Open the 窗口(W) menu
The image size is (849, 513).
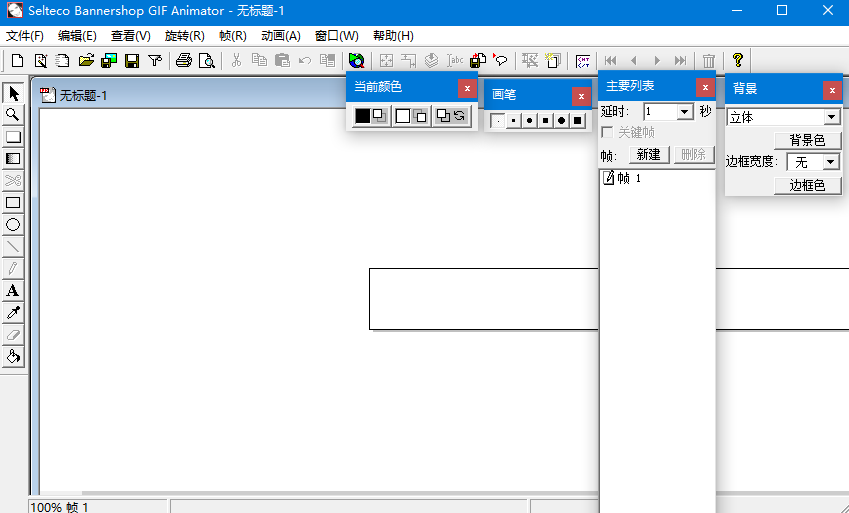pyautogui.click(x=336, y=36)
